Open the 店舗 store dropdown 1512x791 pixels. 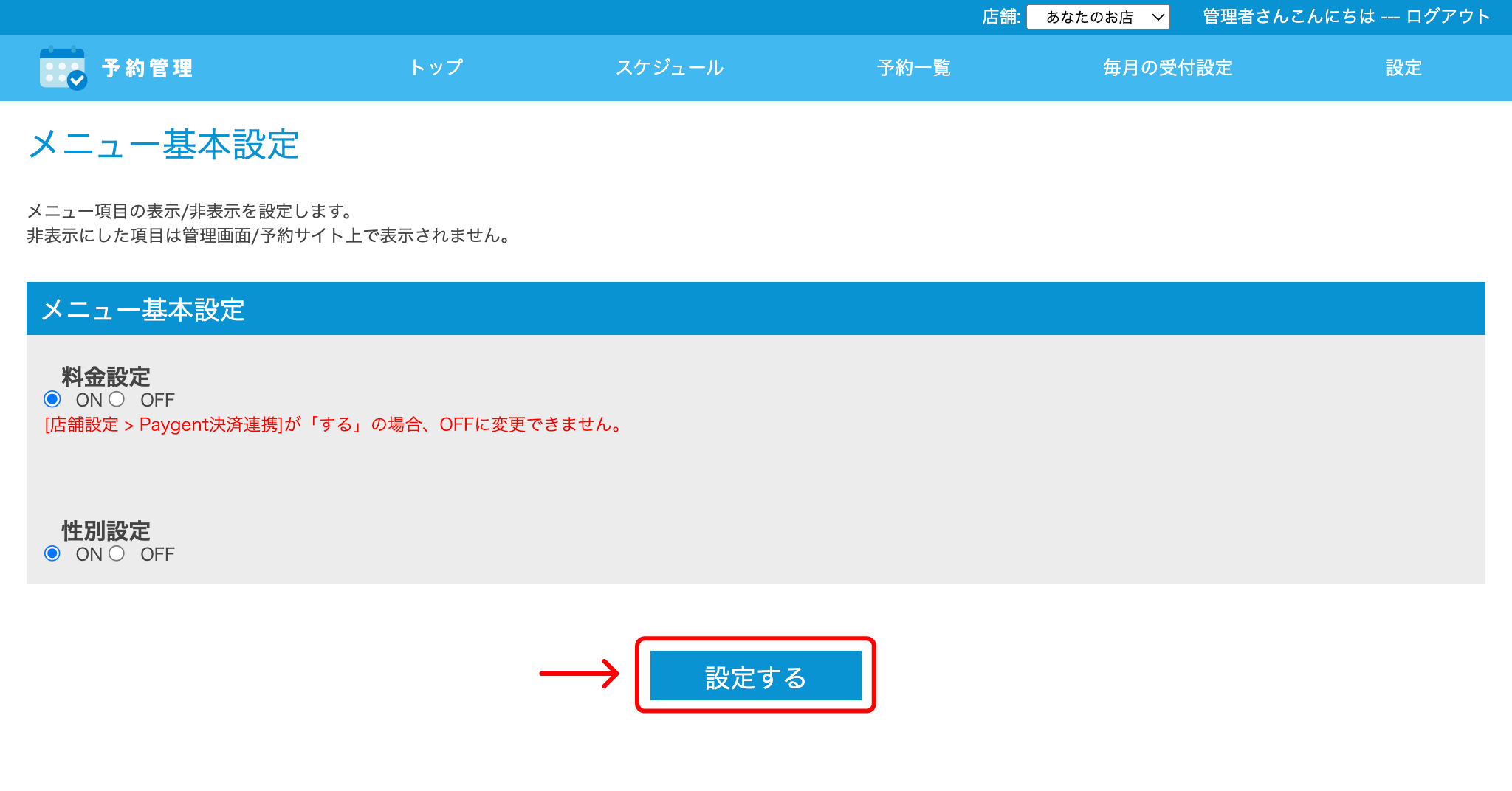(x=1099, y=17)
